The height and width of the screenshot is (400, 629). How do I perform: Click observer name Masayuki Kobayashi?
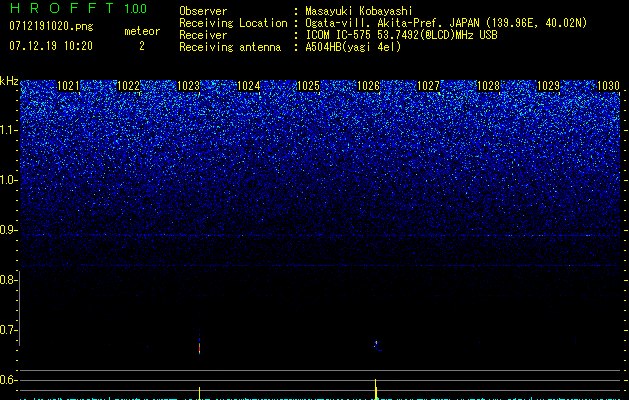point(359,11)
